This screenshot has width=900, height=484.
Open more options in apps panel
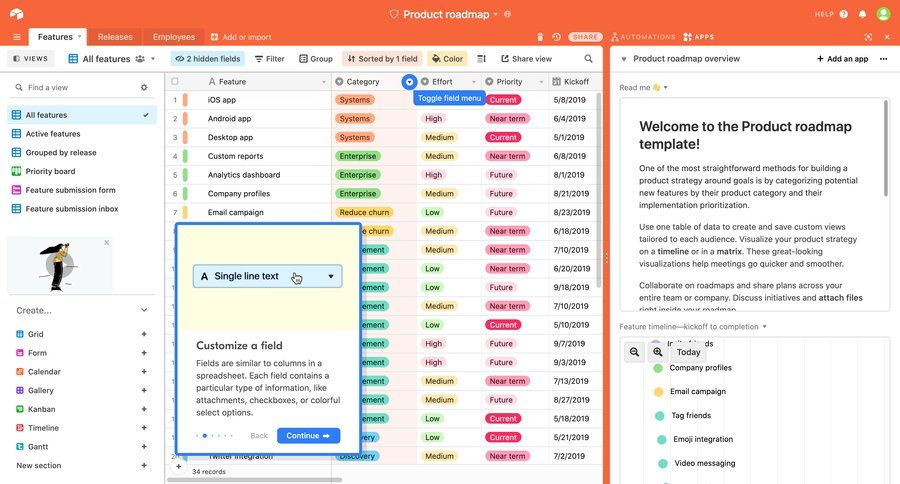[x=883, y=59]
